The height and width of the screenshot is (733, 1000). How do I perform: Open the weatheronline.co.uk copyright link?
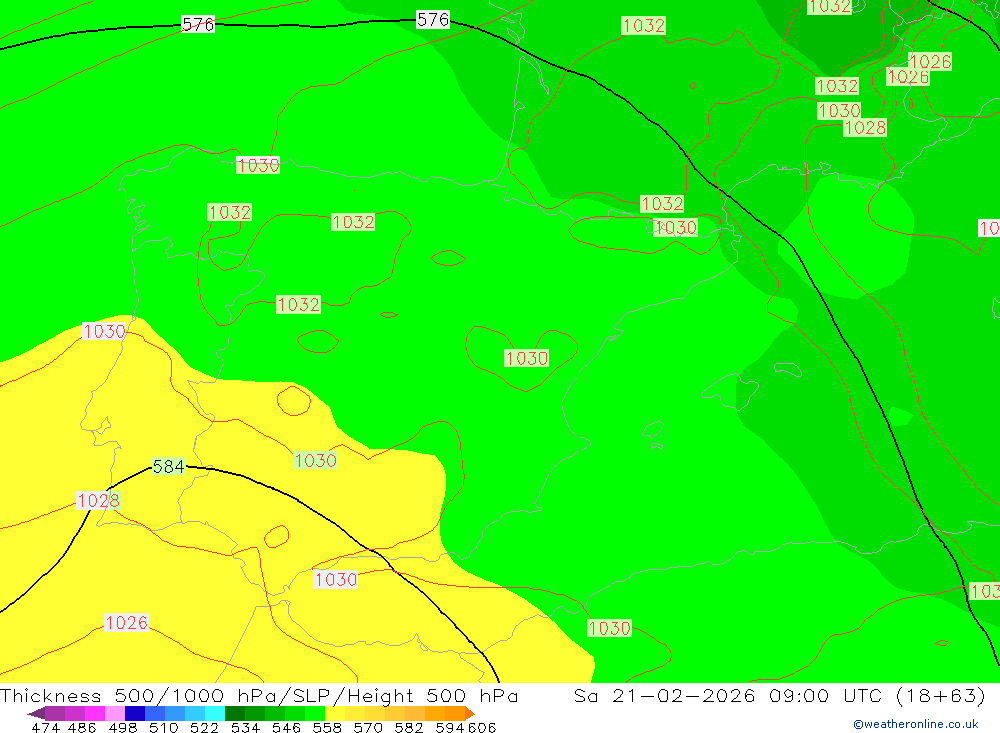(916, 724)
